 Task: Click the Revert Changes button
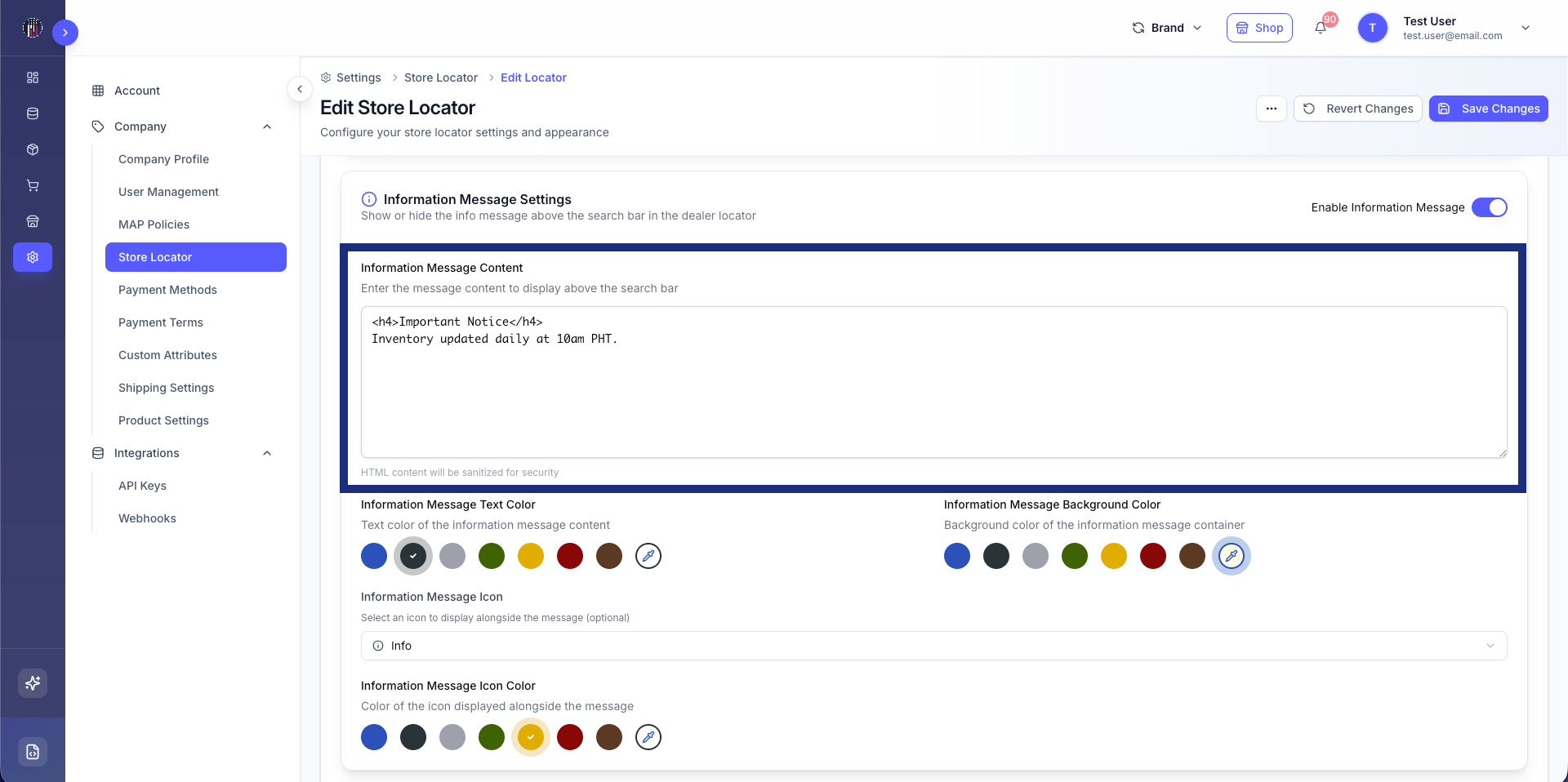click(x=1358, y=109)
